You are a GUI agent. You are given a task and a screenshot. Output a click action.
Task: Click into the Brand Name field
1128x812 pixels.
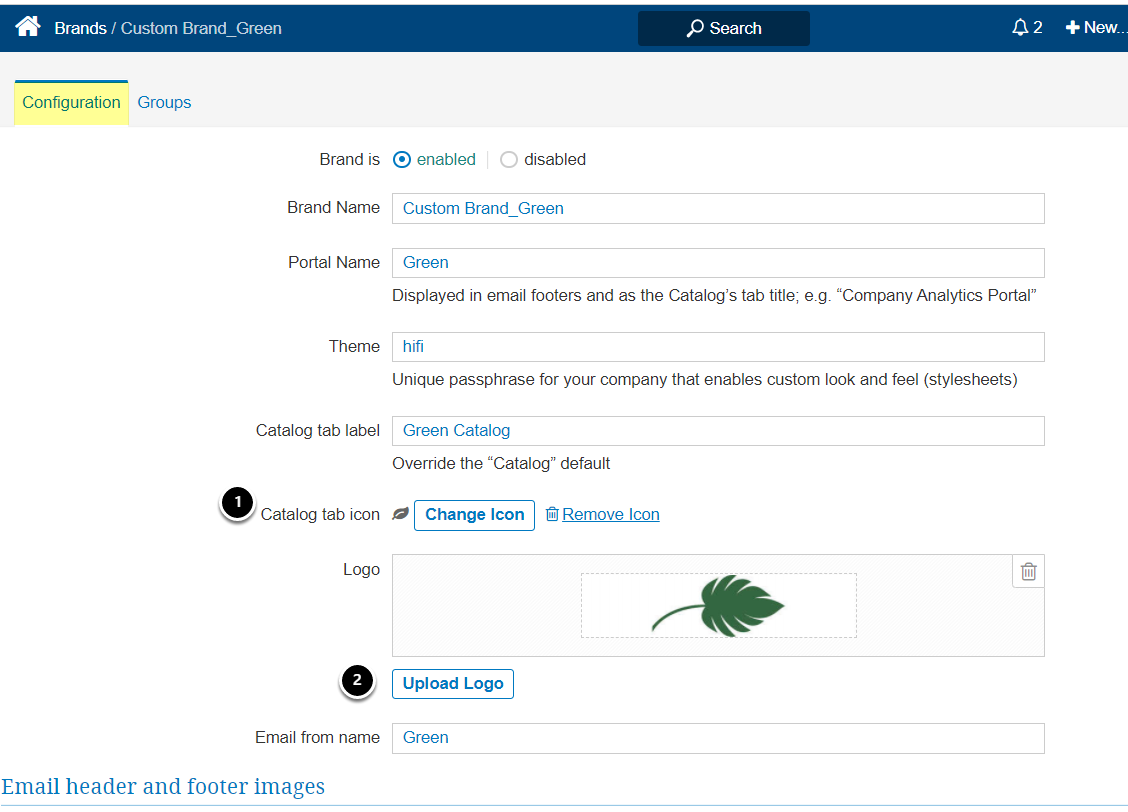click(718, 208)
